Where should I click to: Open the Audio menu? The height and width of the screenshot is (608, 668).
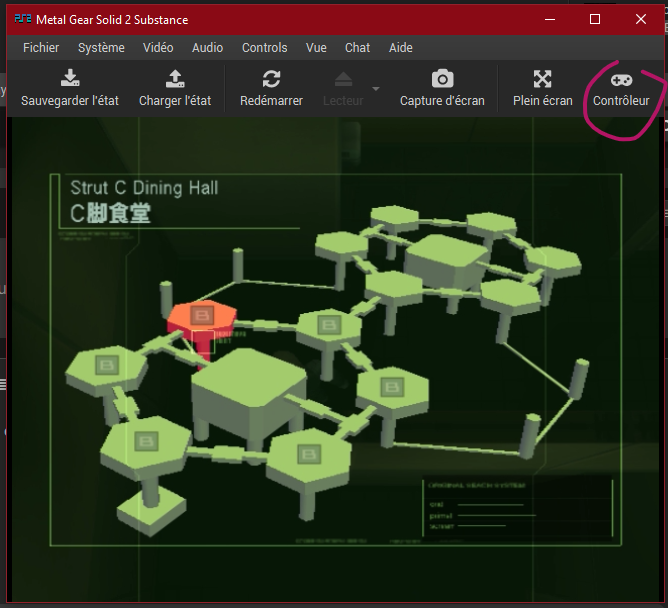pyautogui.click(x=207, y=48)
